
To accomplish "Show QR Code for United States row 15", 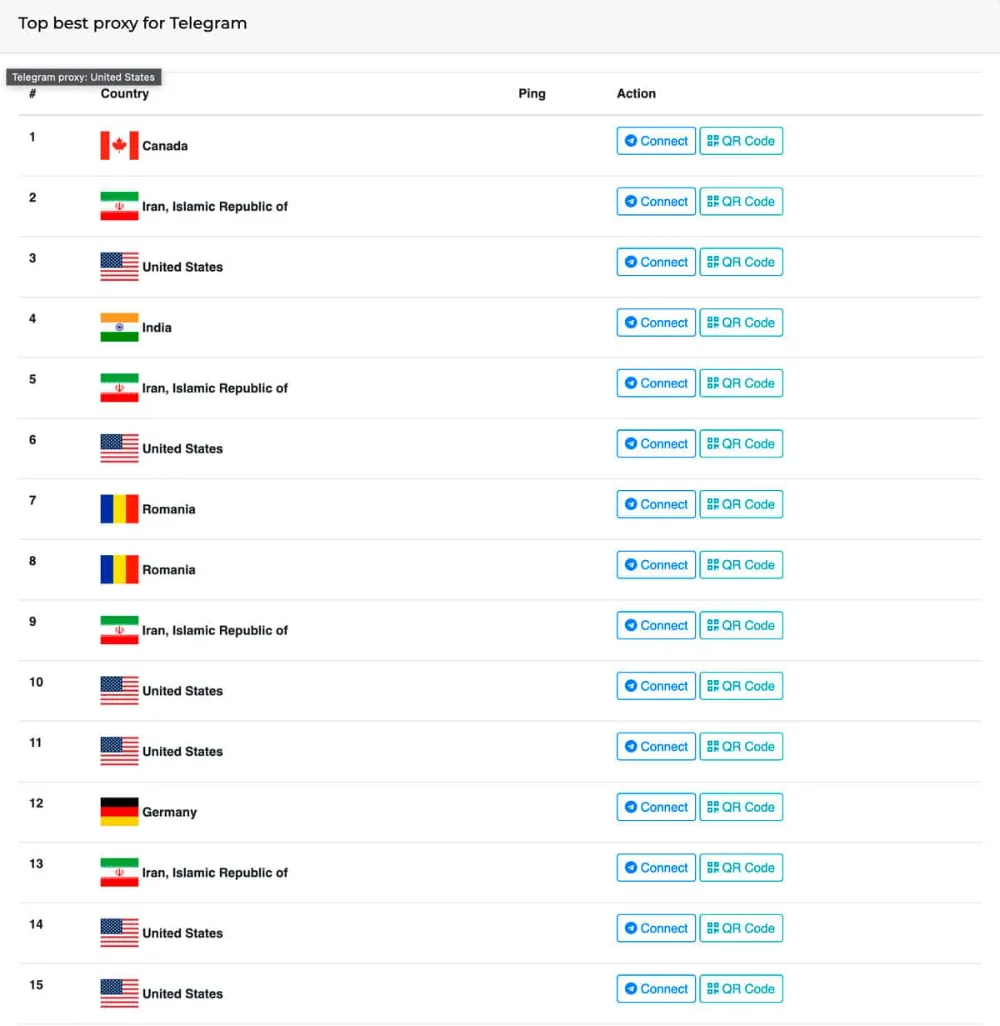I will tap(741, 988).
